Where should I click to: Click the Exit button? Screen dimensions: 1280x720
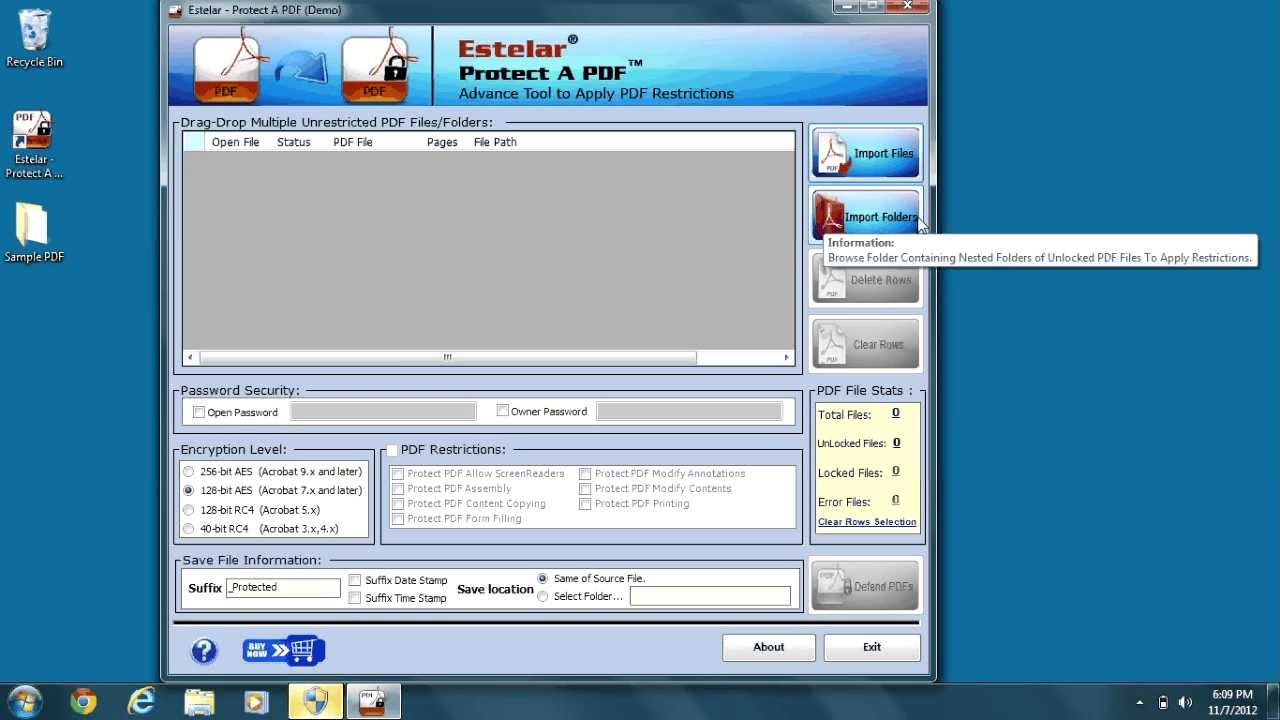(x=872, y=647)
